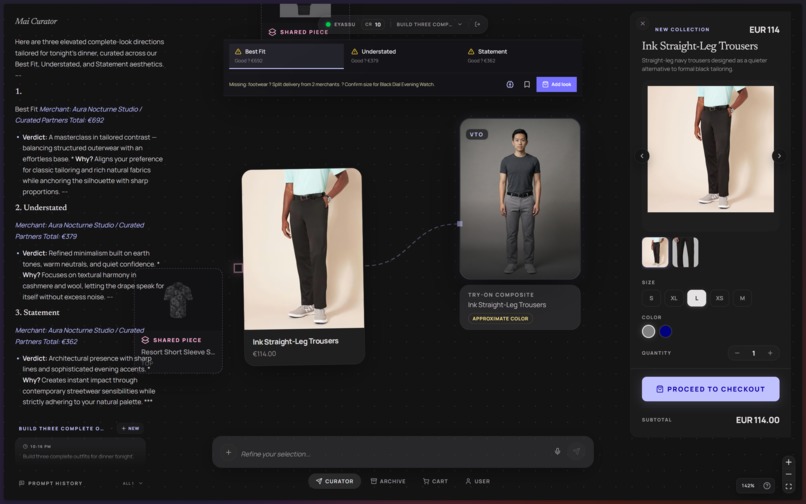Click the large product image in detail panel
Image resolution: width=806 pixels, height=504 pixels.
coord(710,149)
